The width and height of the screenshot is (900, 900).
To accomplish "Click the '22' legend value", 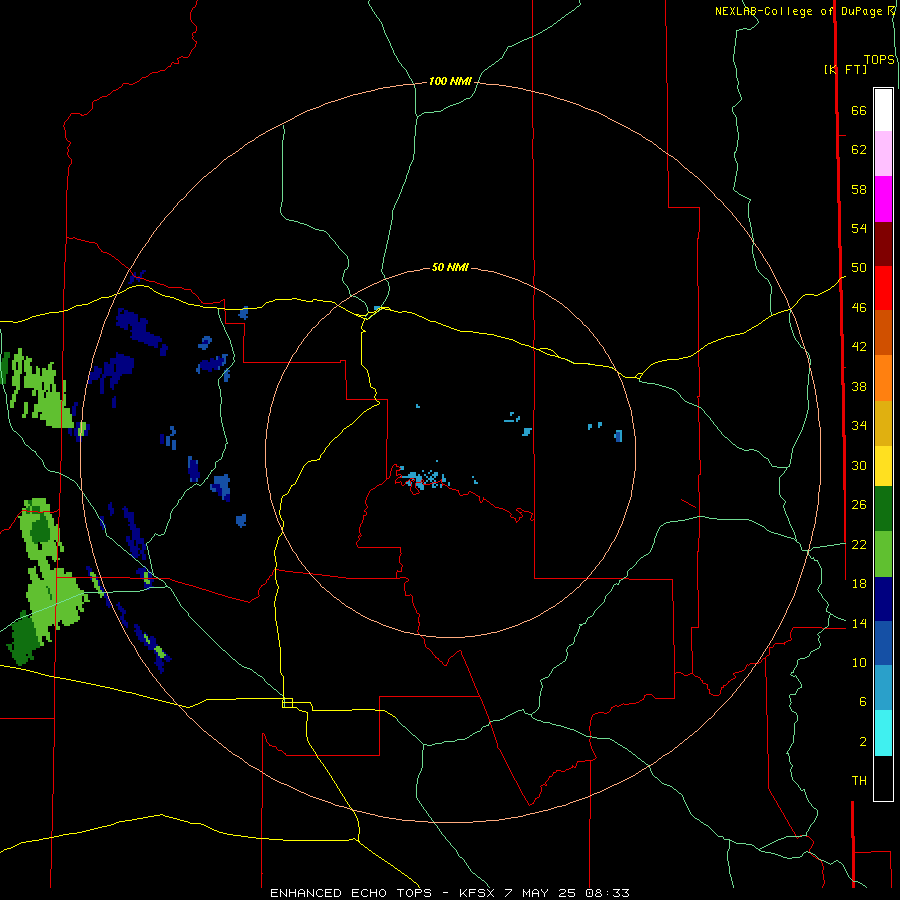I will point(859,544).
